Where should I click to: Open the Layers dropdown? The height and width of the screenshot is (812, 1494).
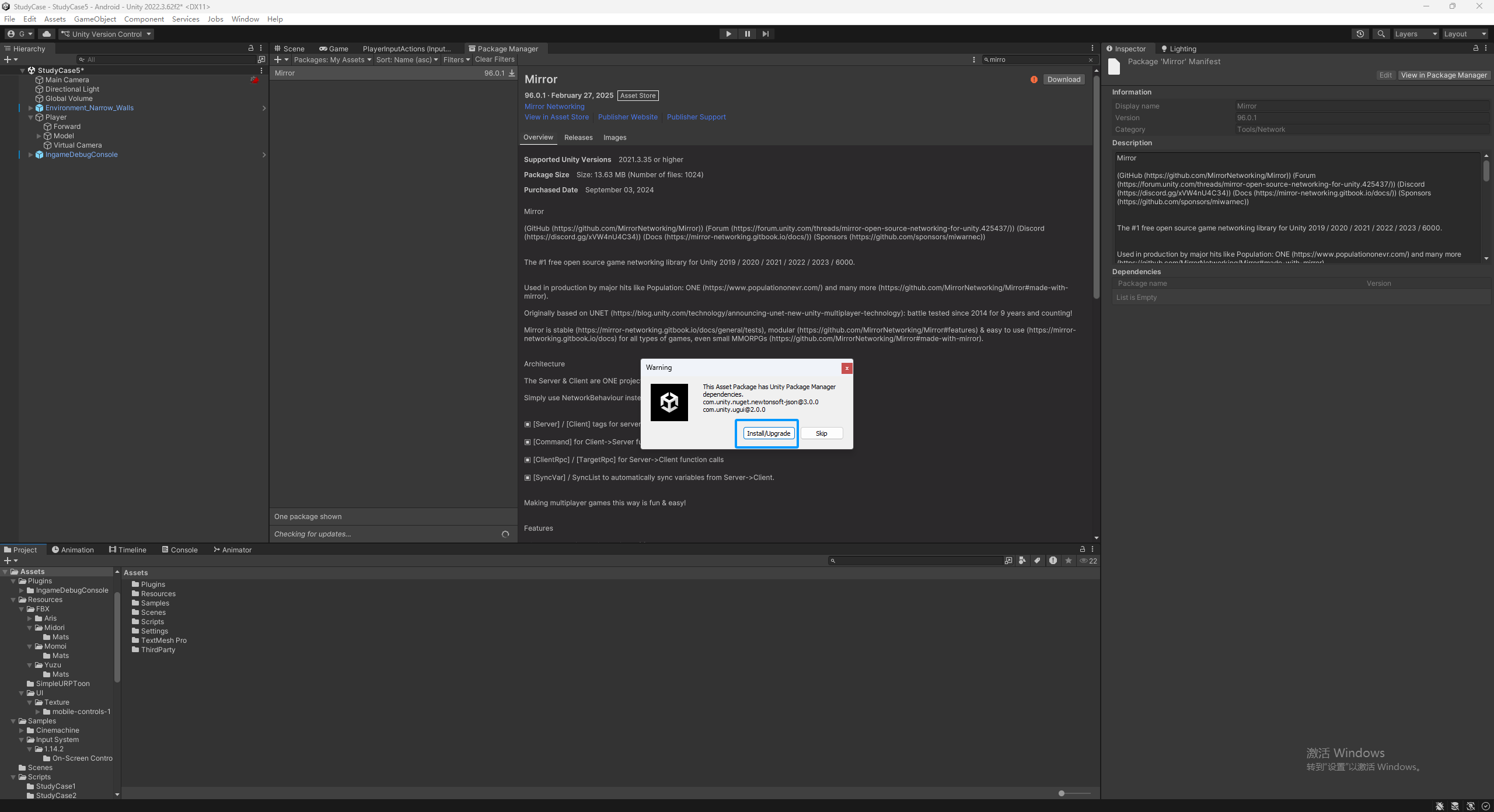pyautogui.click(x=1416, y=34)
